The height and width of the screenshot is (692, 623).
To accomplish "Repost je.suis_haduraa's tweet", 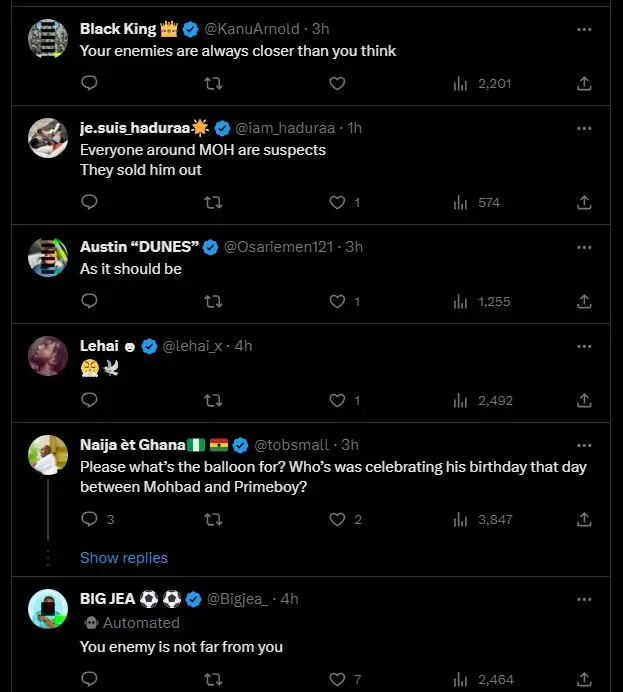I will (x=213, y=202).
